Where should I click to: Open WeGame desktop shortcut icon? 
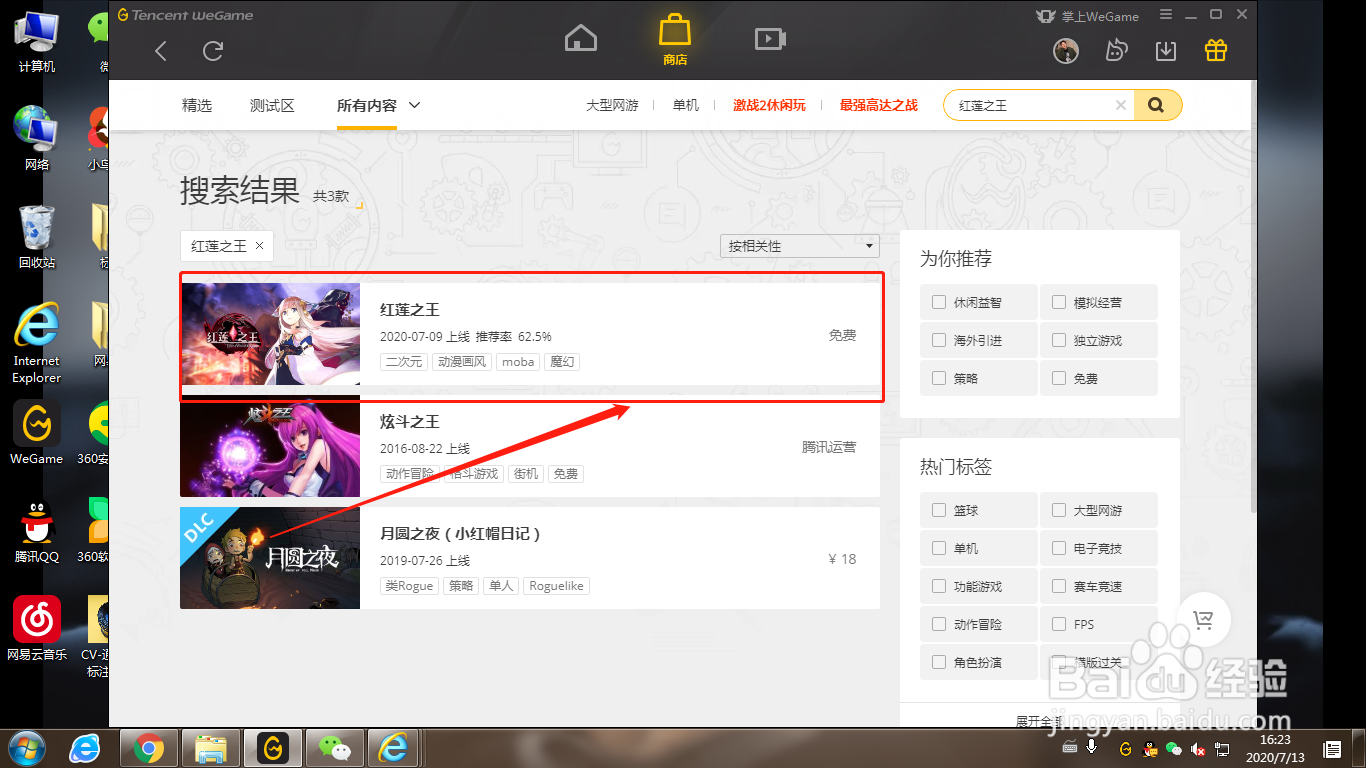click(37, 433)
